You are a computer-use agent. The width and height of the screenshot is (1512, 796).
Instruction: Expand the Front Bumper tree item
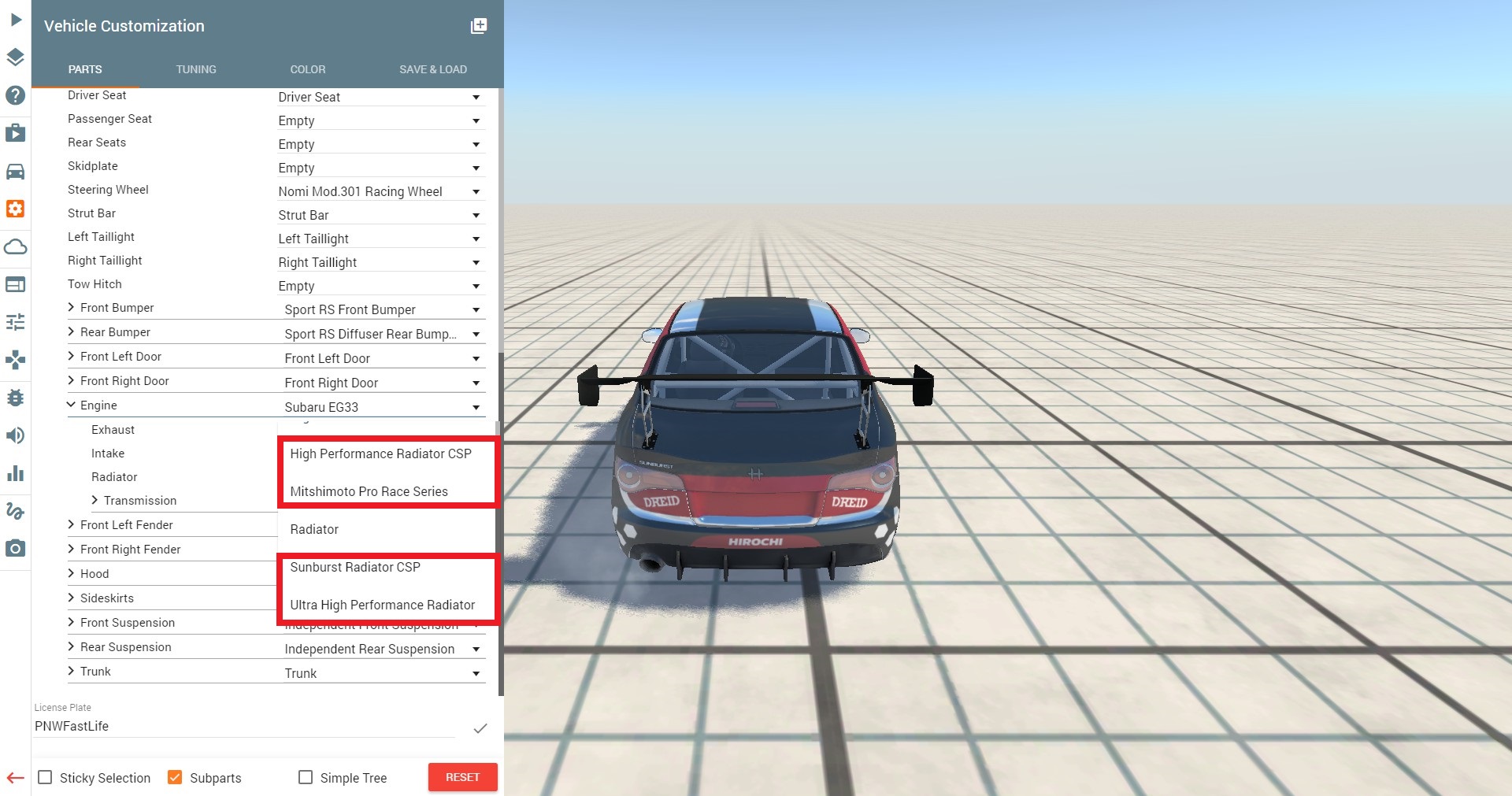tap(72, 308)
